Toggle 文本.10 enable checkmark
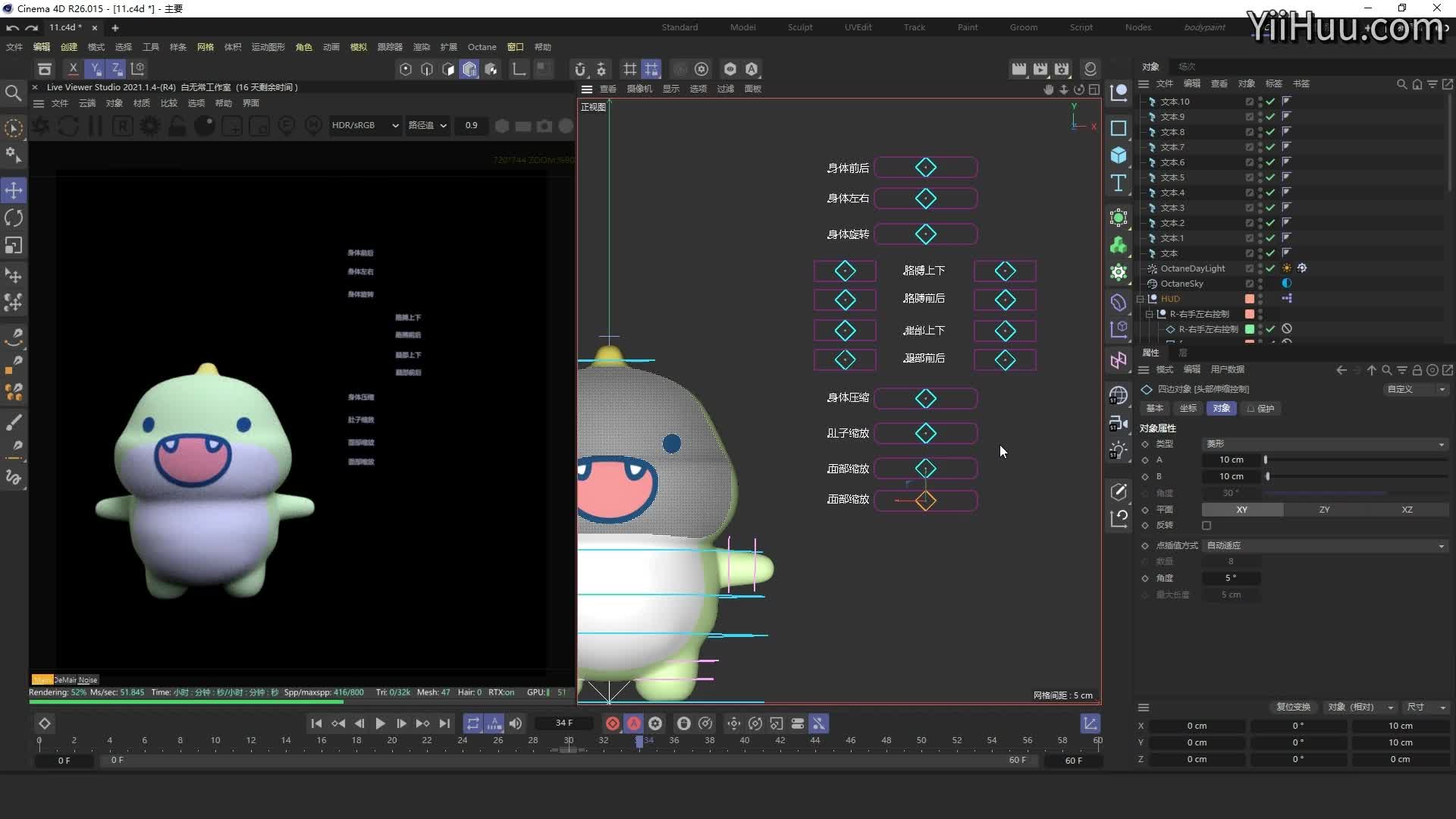Image resolution: width=1456 pixels, height=819 pixels. 1270,101
